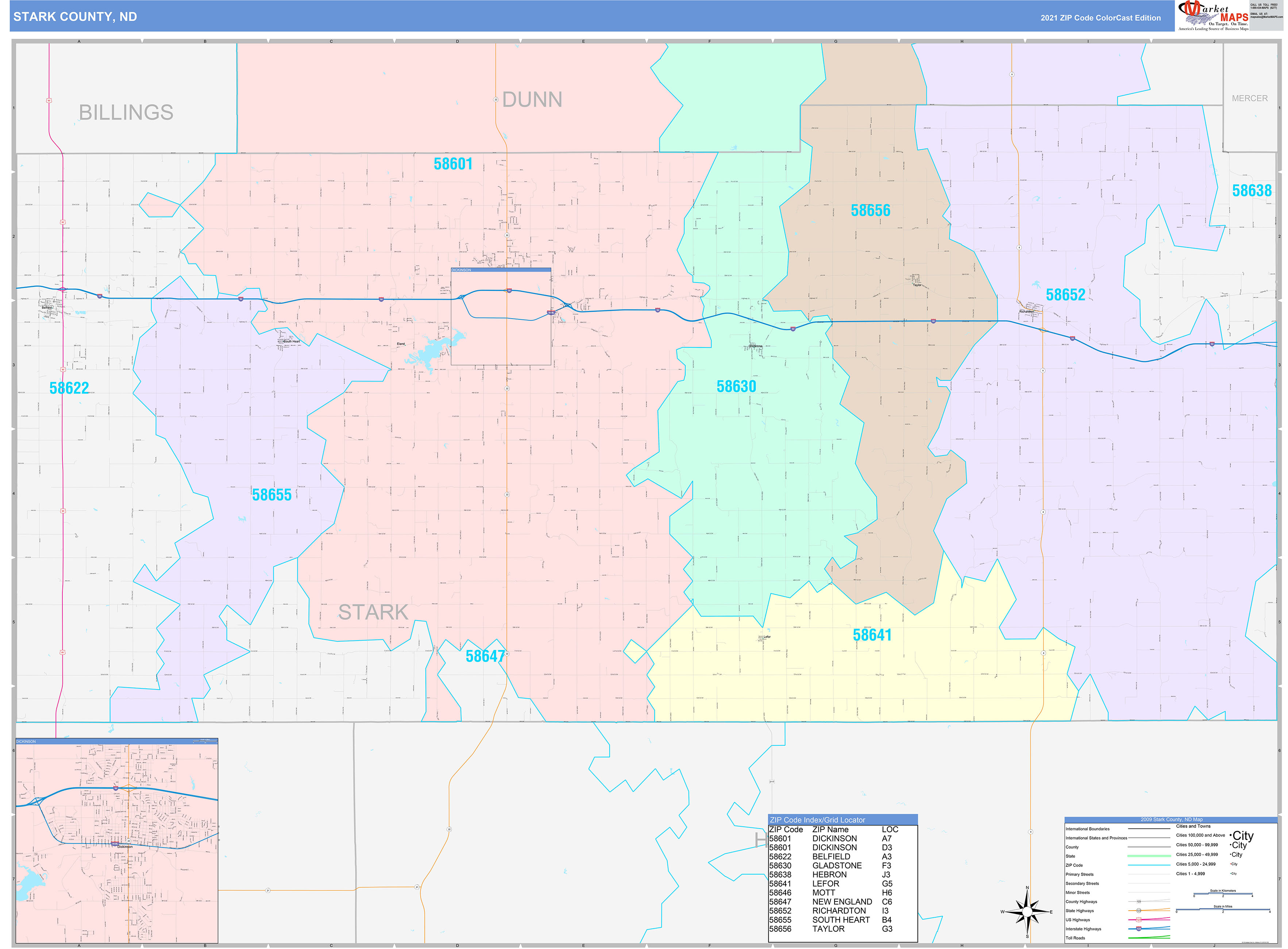The image size is (1288, 949).
Task: Click 'County Highways' legend entry
Action: 1081,902
